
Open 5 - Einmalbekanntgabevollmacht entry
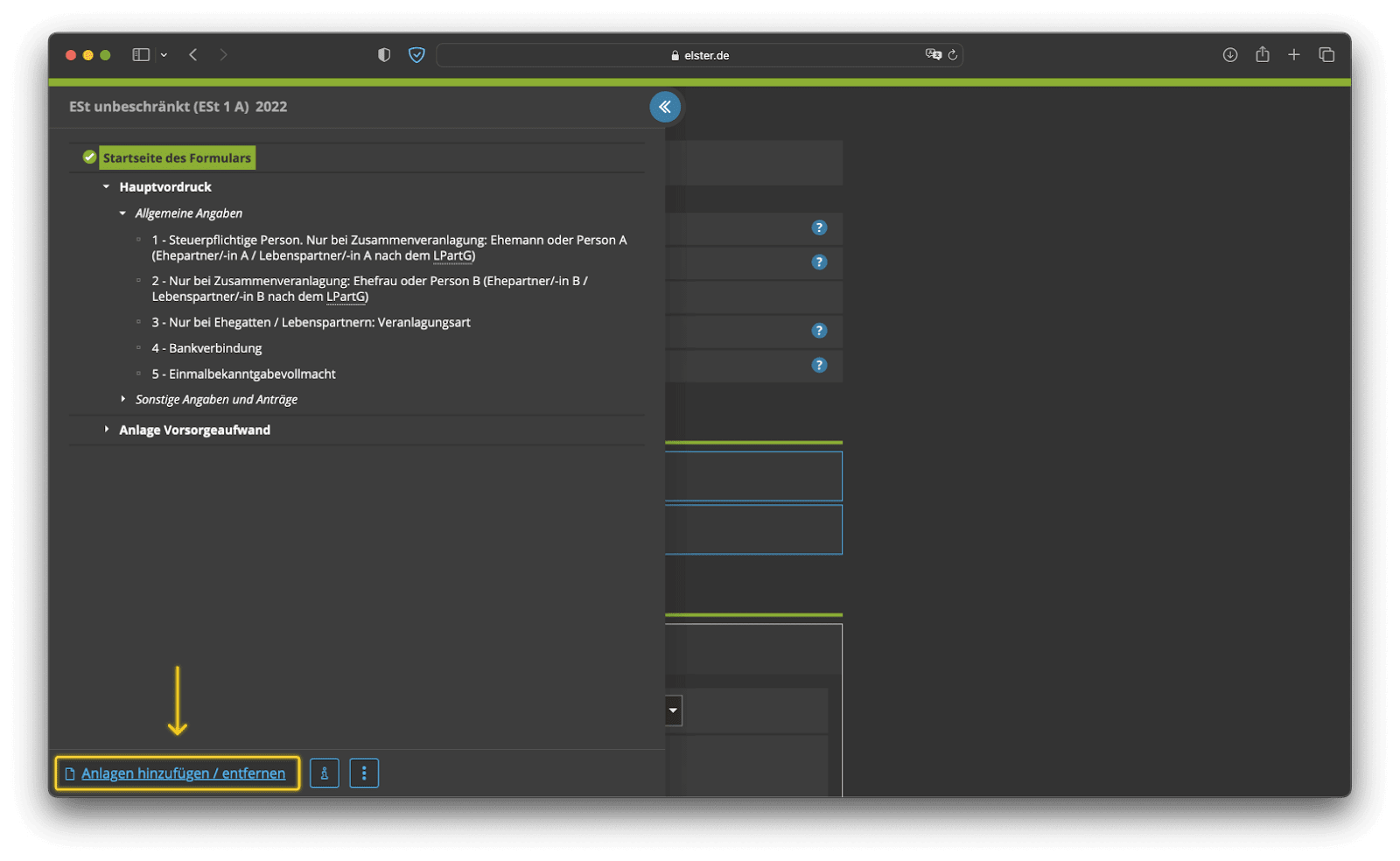243,374
